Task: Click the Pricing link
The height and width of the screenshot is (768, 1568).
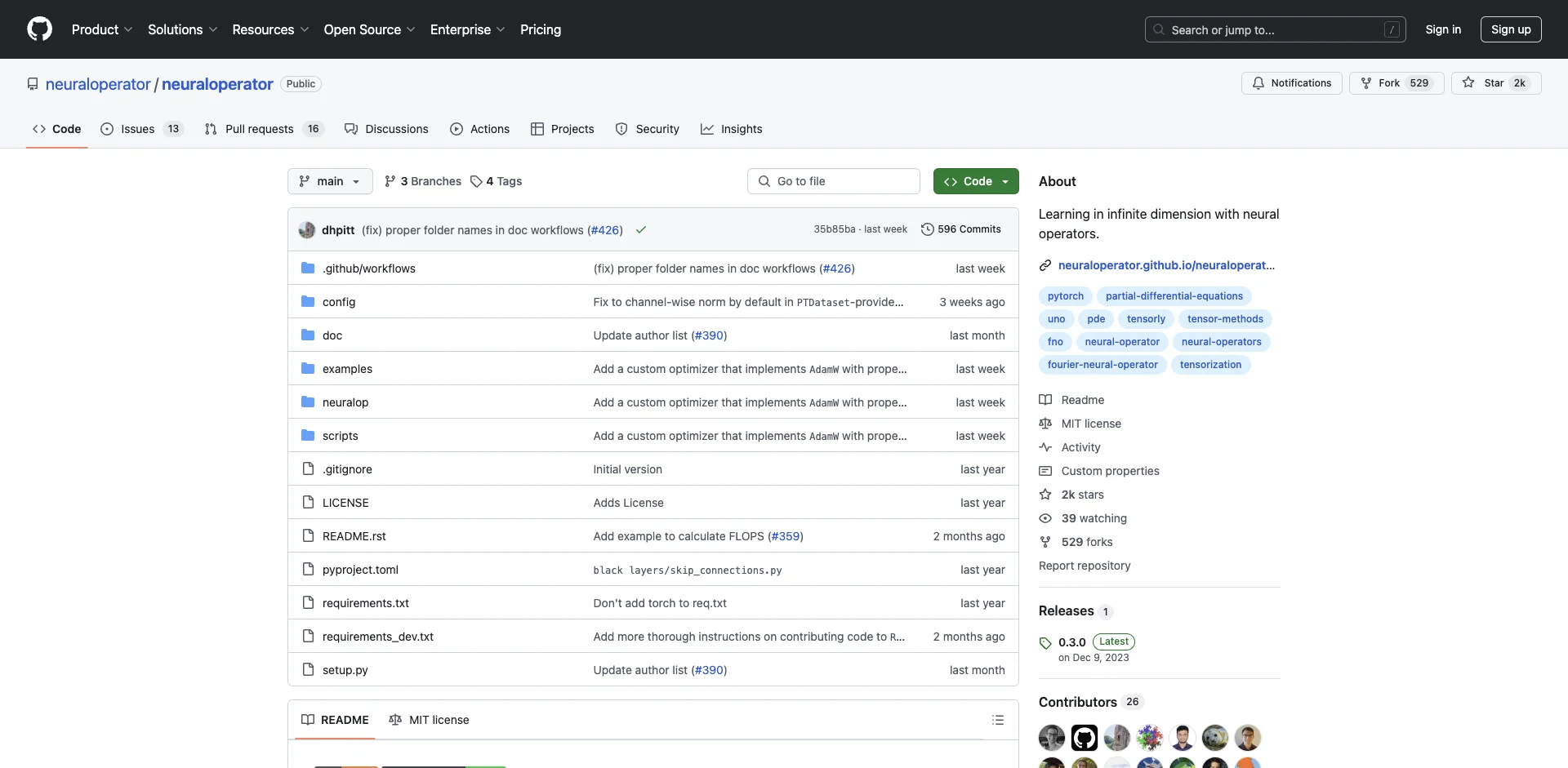Action: tap(541, 29)
